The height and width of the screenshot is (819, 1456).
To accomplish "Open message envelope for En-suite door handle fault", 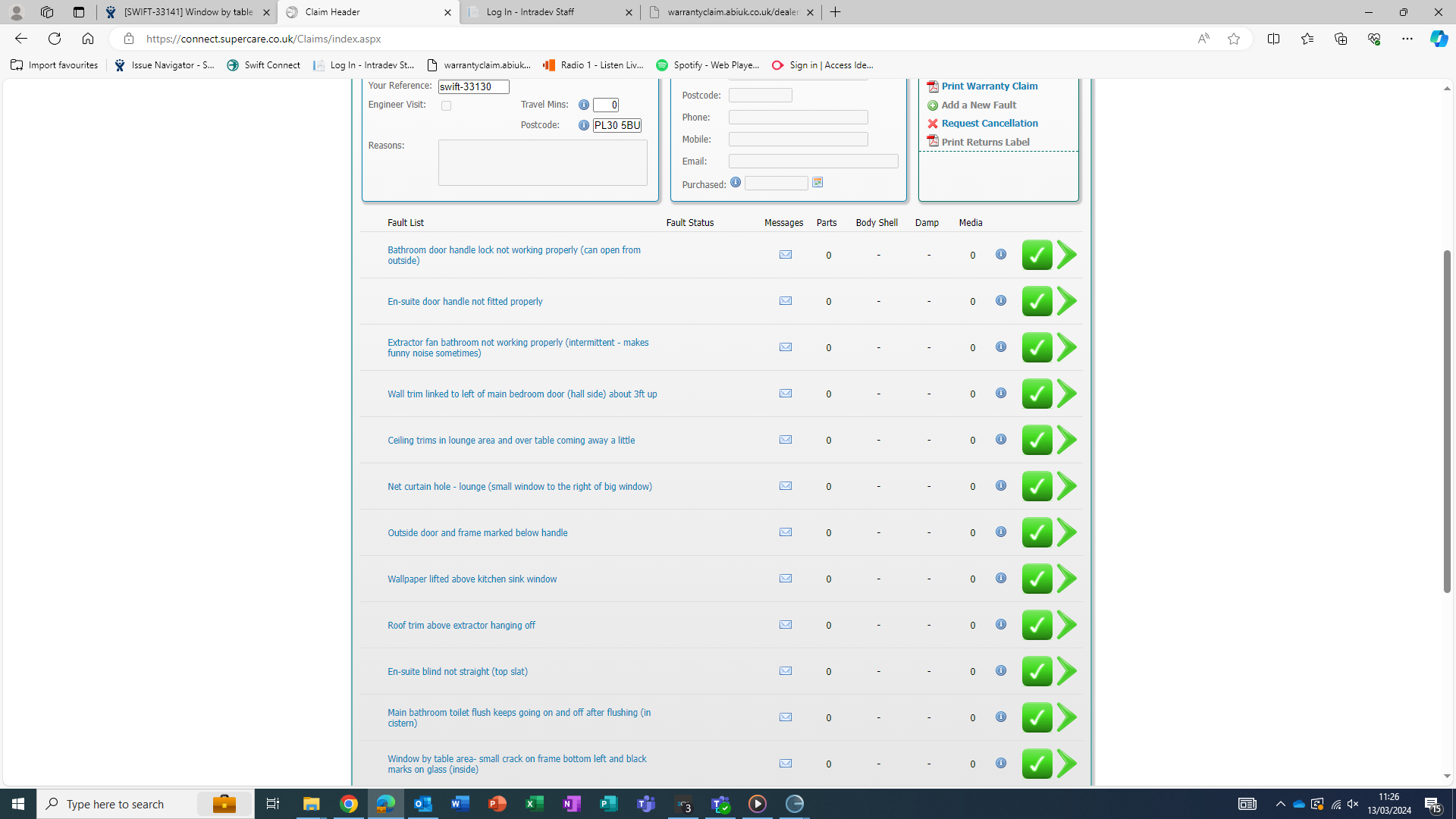I will click(x=786, y=301).
